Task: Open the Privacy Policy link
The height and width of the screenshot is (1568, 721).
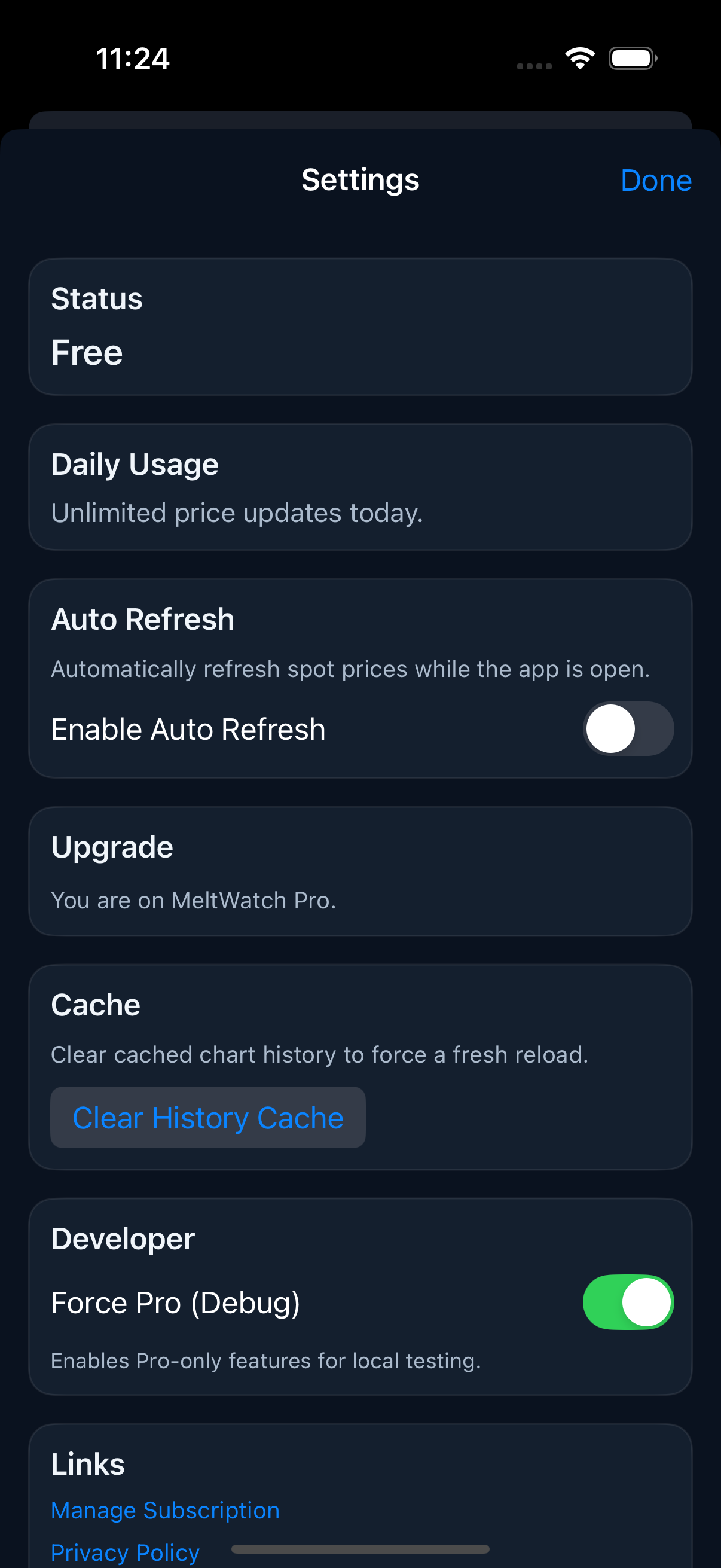Action: [125, 1552]
